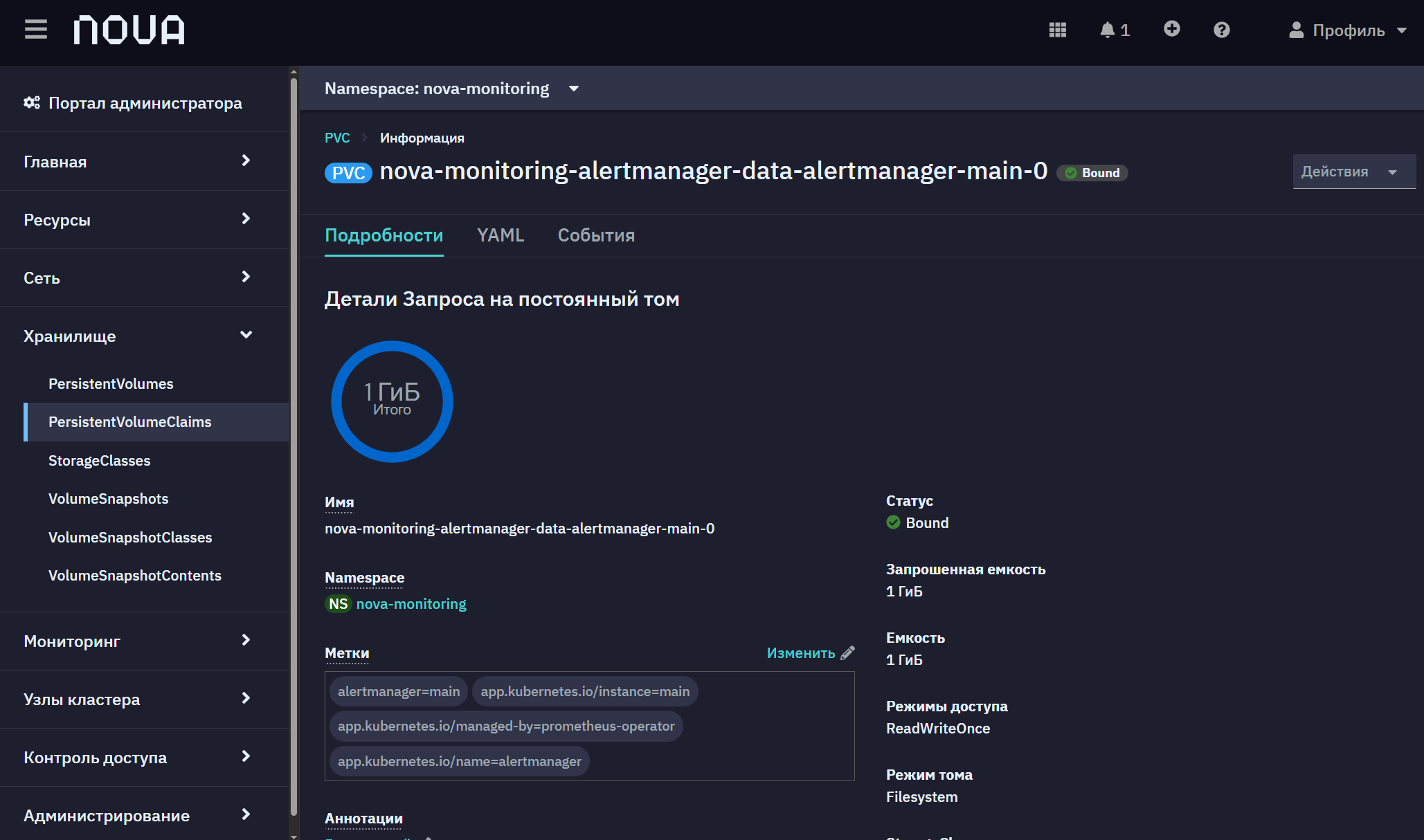Click the app.kubernetes.io/instance=main label chip
Screen dimensions: 1424x840
pyautogui.click(x=585, y=691)
